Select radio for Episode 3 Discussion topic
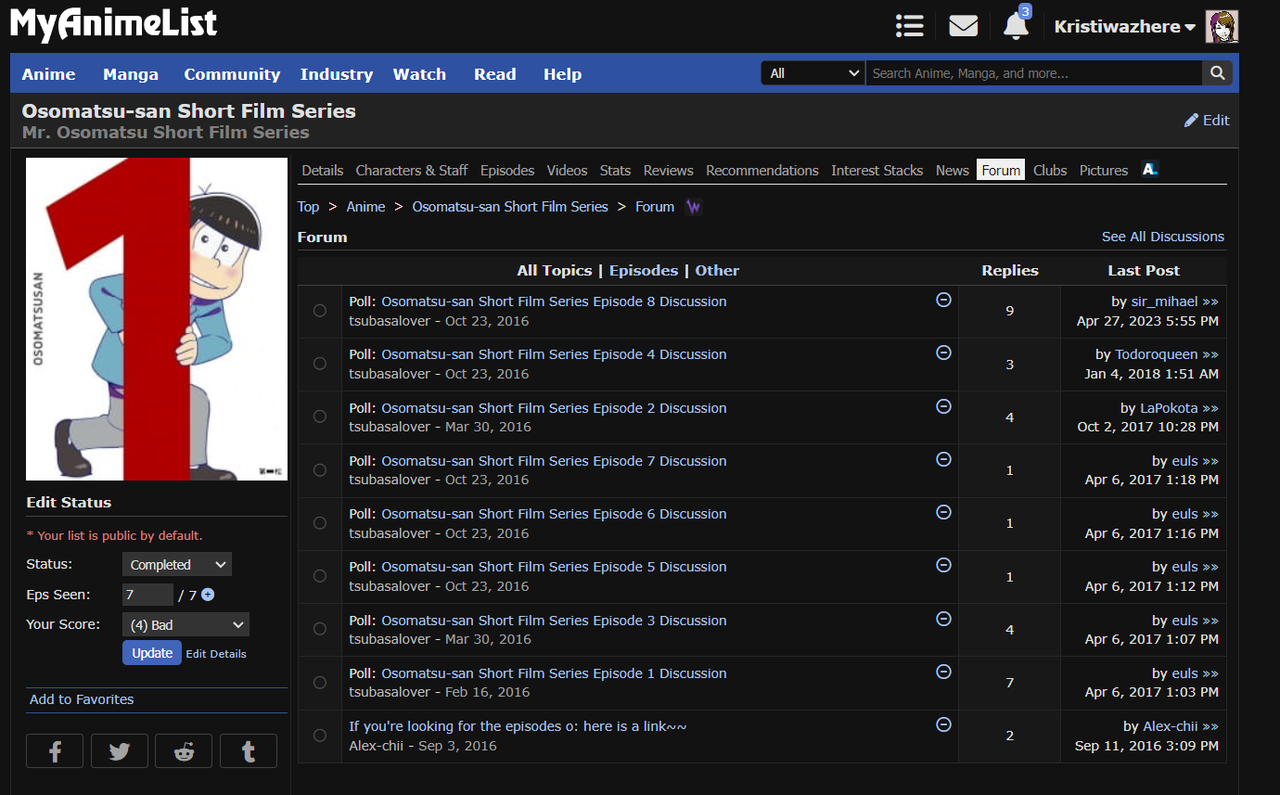Screen dimensions: 1280x795 320,629
